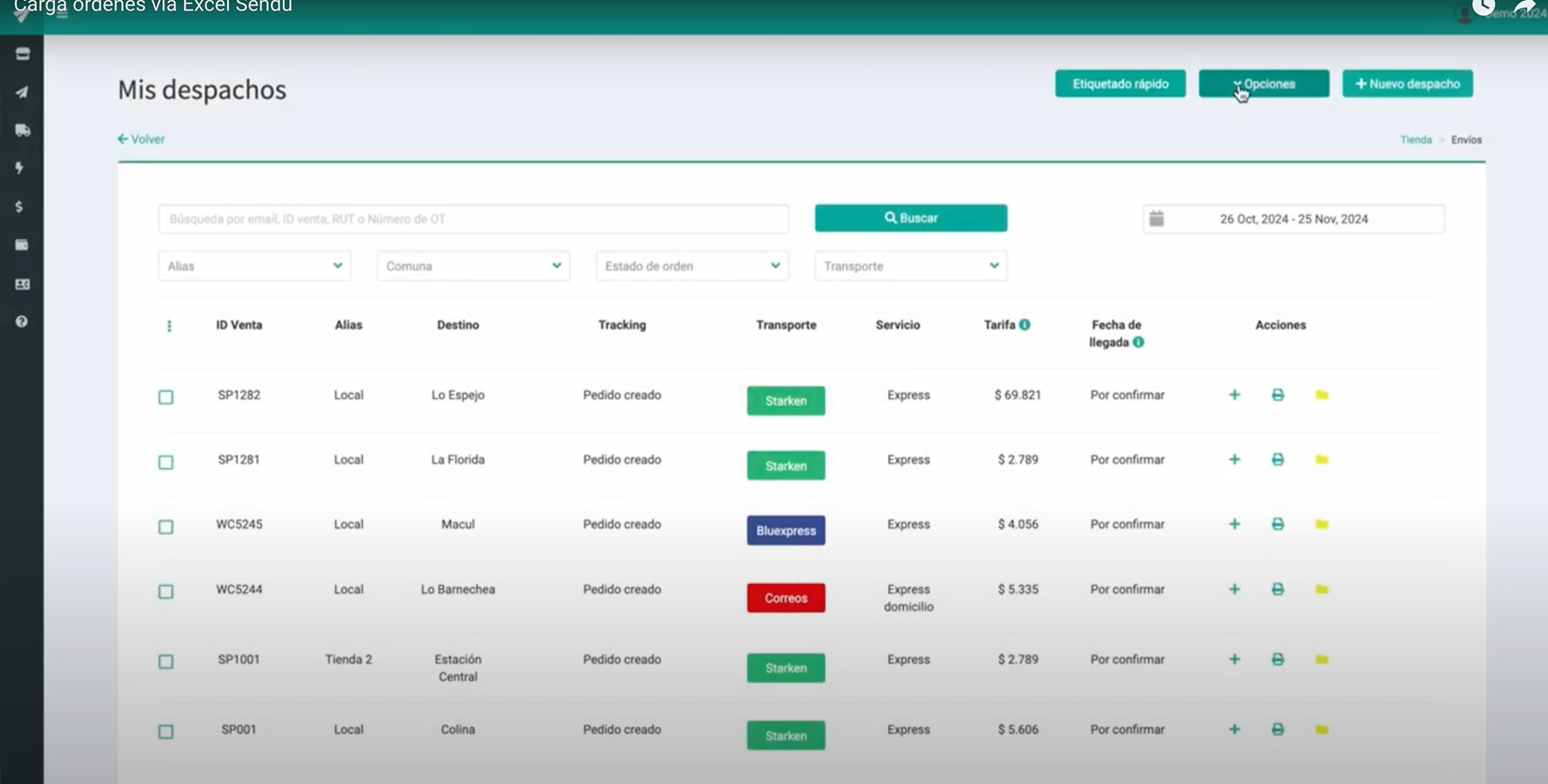This screenshot has width=1548, height=784.
Task: Click the Volver back link
Action: pos(142,139)
